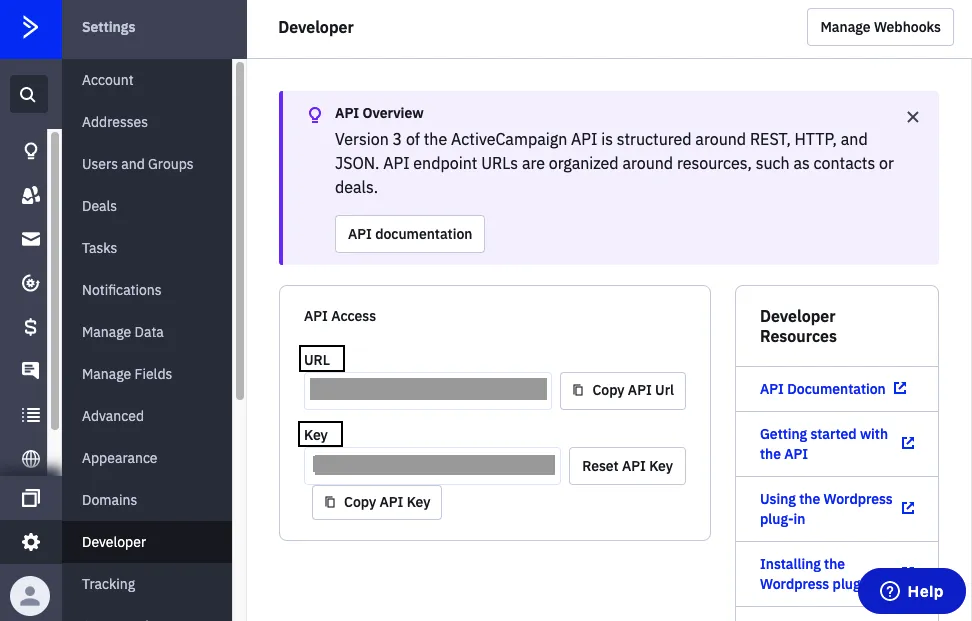Image resolution: width=972 pixels, height=621 pixels.
Task: Open the search magnifier in sidebar
Action: pos(28,94)
